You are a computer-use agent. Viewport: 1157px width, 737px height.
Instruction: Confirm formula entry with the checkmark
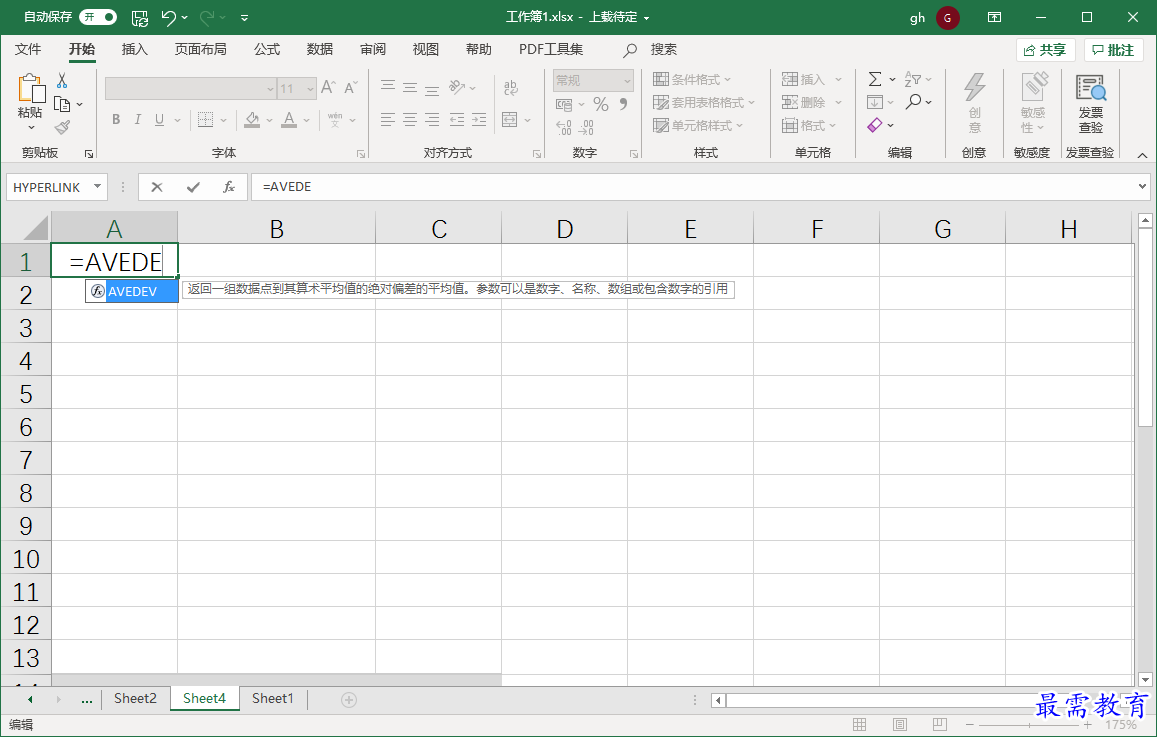(x=193, y=187)
